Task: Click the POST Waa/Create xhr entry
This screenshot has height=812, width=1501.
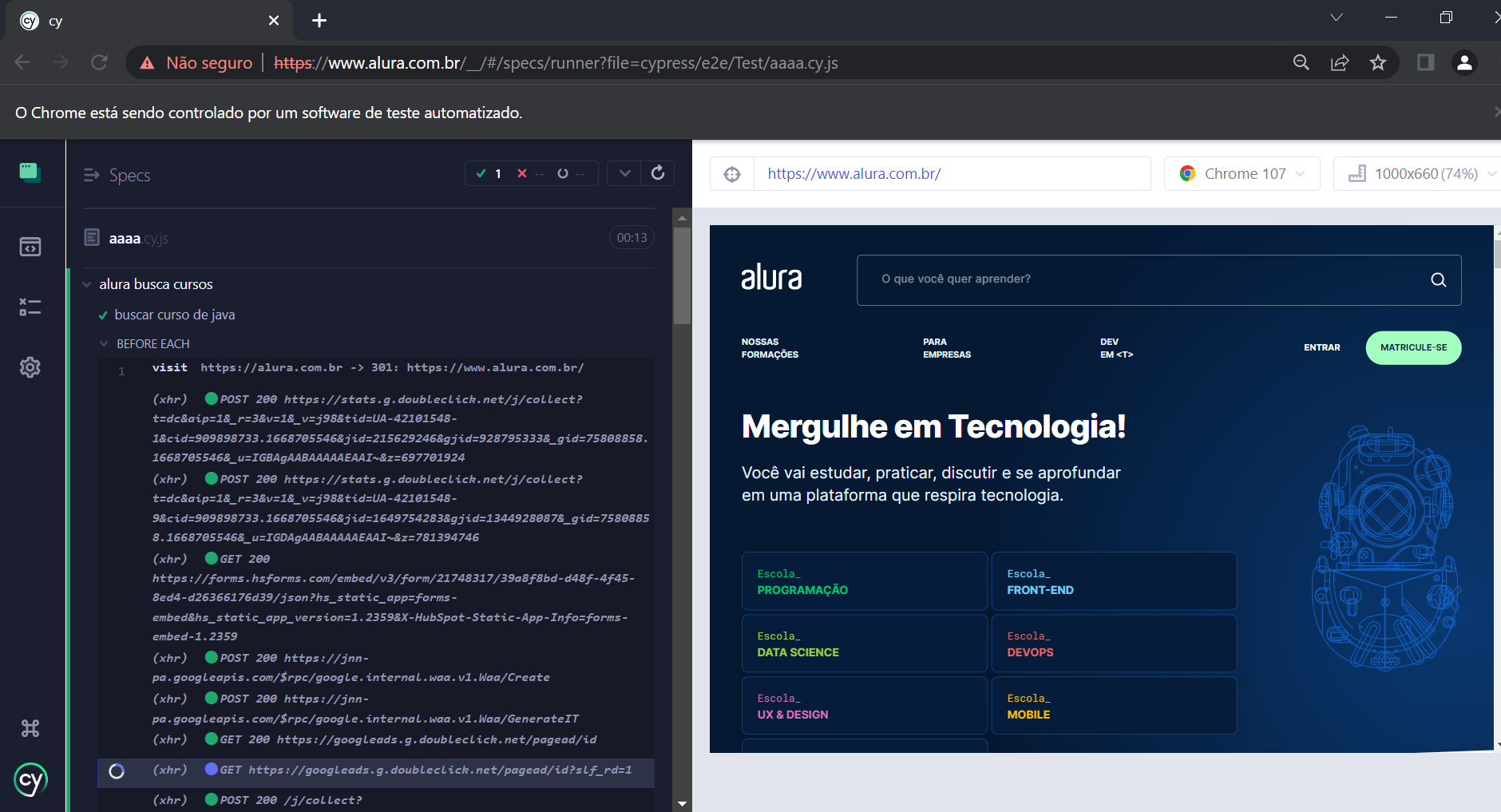Action: tap(375, 667)
